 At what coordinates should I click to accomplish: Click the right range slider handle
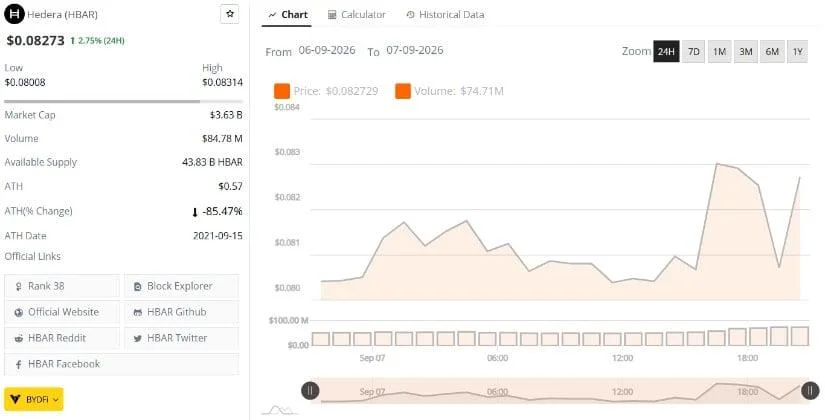[810, 391]
